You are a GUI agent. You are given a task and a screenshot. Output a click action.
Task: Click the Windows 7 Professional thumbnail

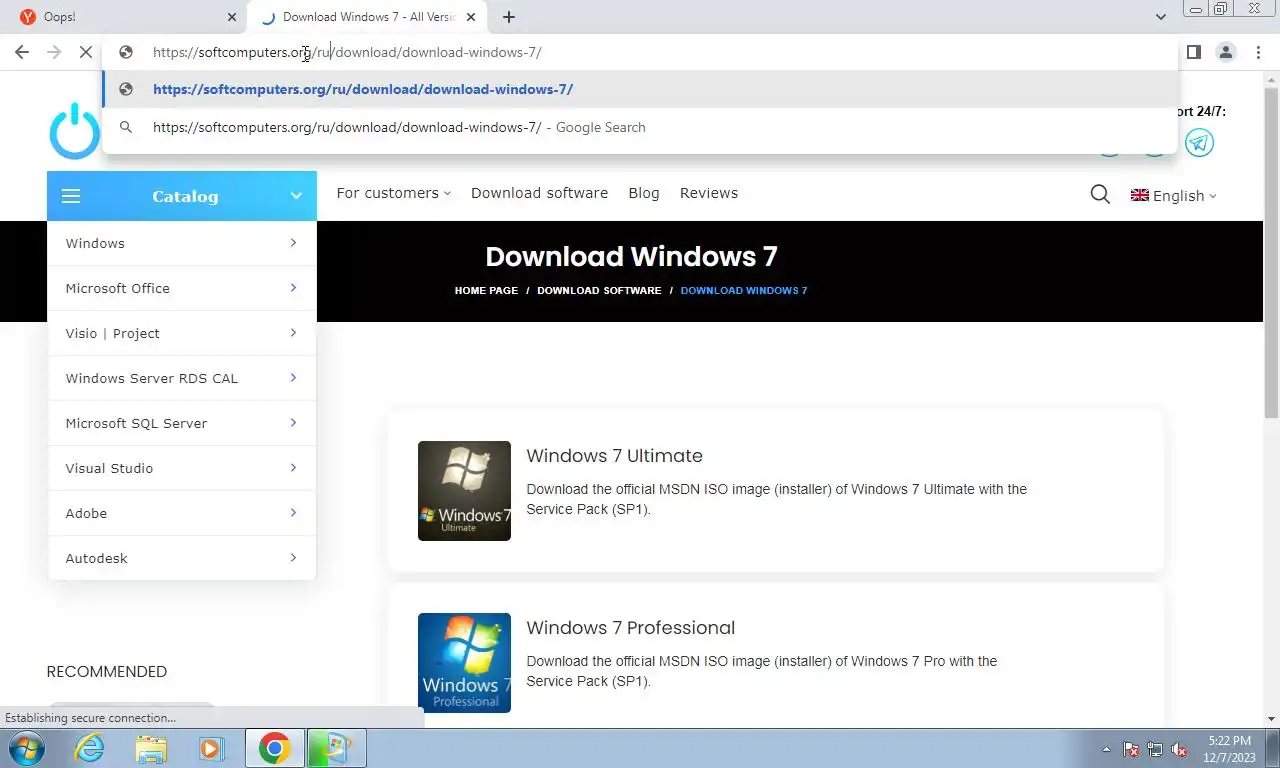[464, 663]
